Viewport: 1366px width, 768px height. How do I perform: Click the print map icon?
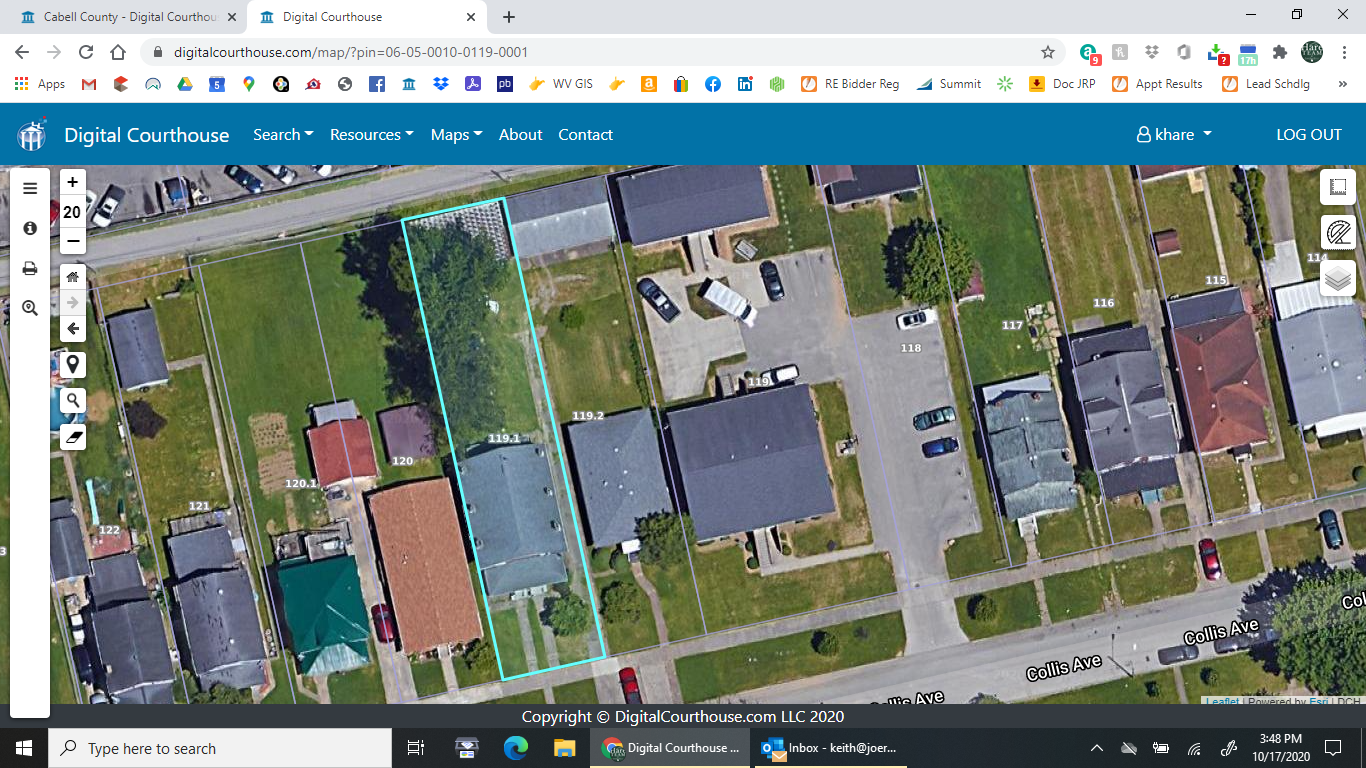point(30,268)
